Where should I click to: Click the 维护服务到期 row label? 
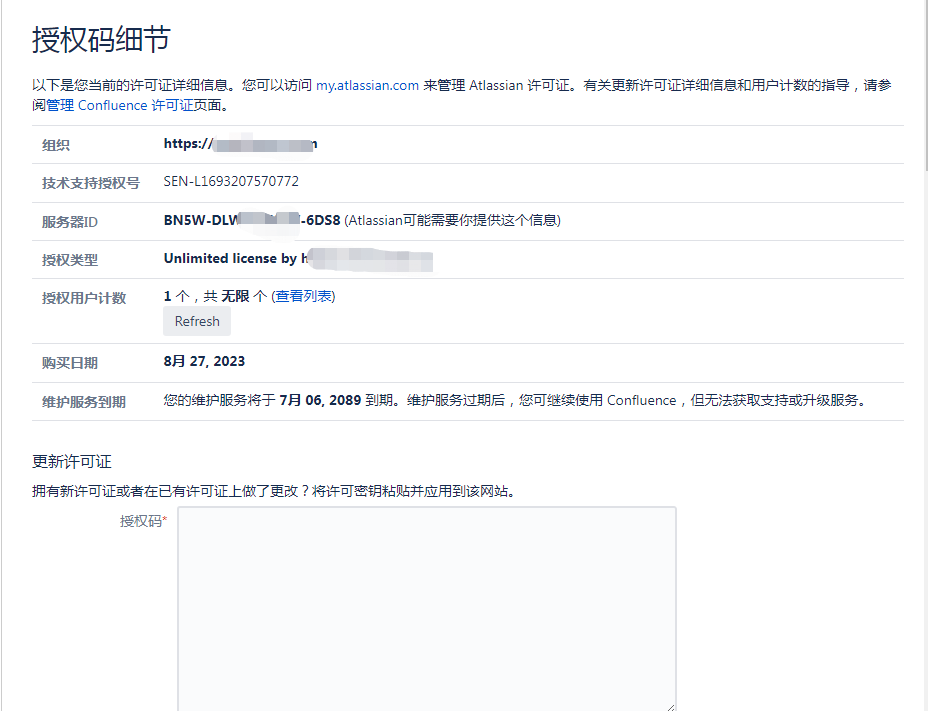pyautogui.click(x=83, y=402)
